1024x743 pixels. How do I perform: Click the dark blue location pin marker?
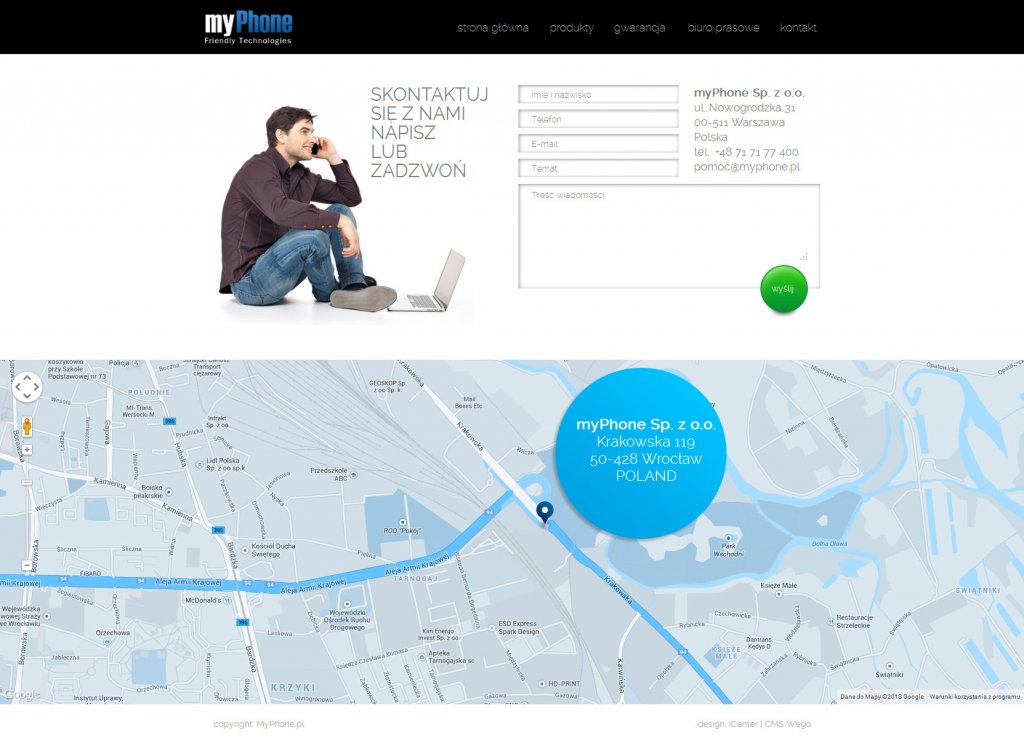coord(545,513)
